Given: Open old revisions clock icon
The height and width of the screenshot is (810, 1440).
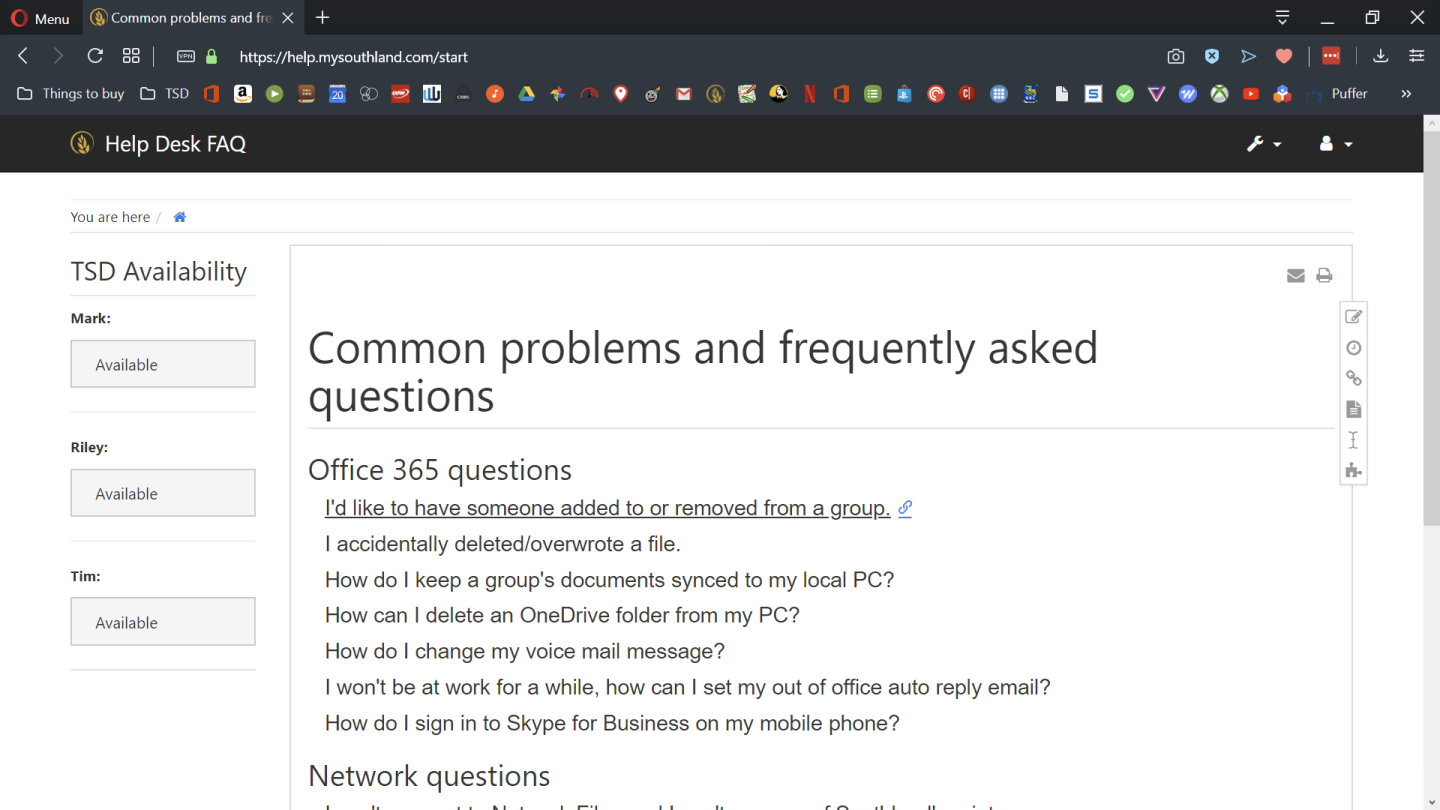Looking at the screenshot, I should (1353, 348).
